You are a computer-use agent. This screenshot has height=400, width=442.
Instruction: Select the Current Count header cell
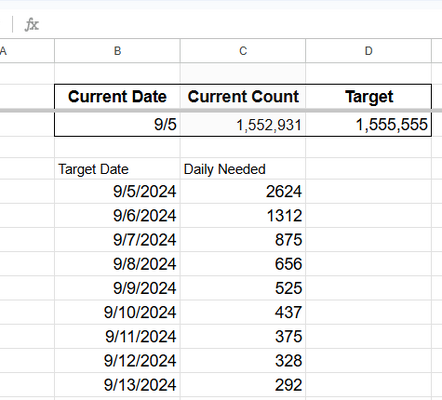coord(243,97)
